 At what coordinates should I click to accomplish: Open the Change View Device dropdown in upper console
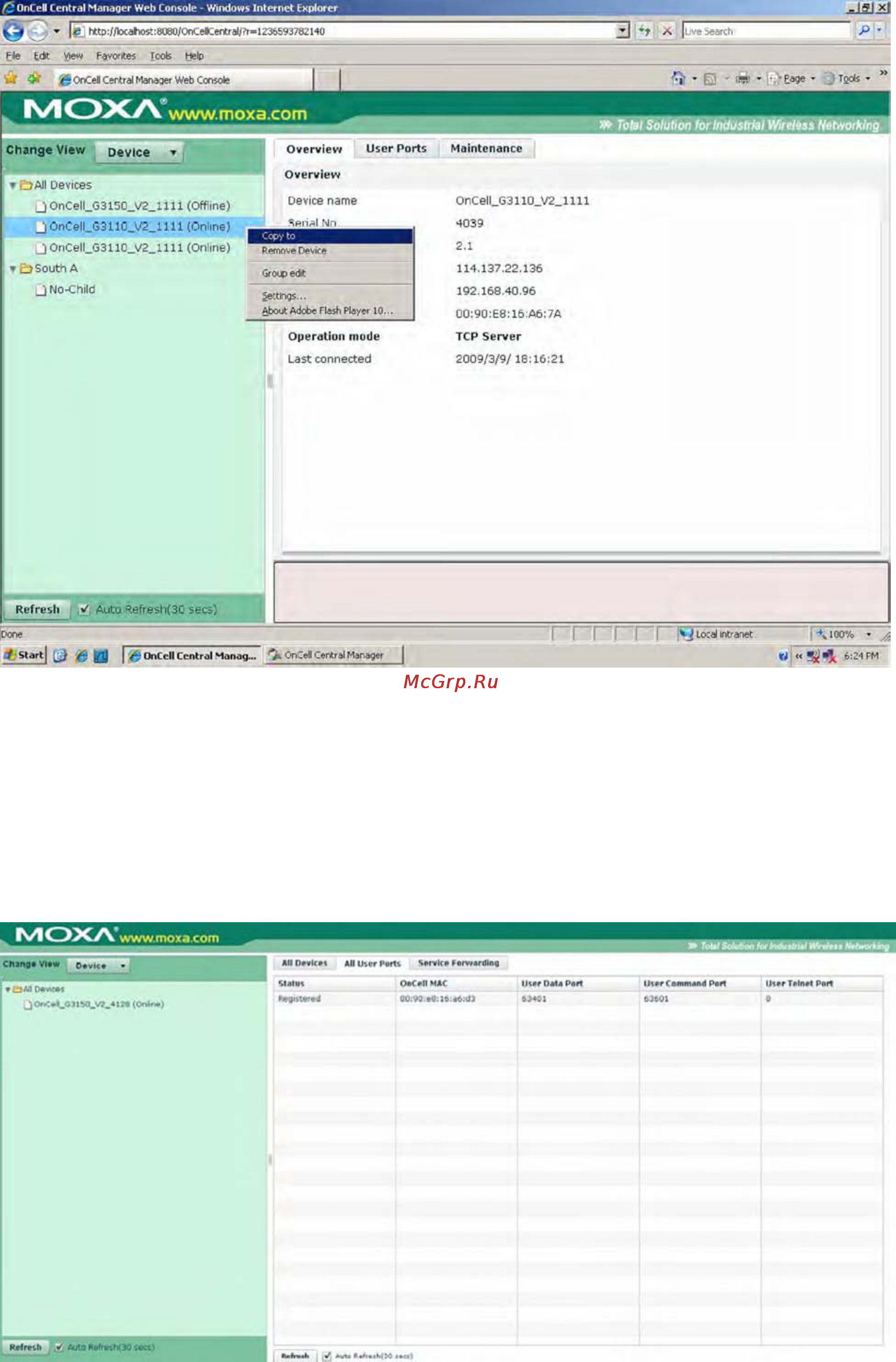(139, 152)
